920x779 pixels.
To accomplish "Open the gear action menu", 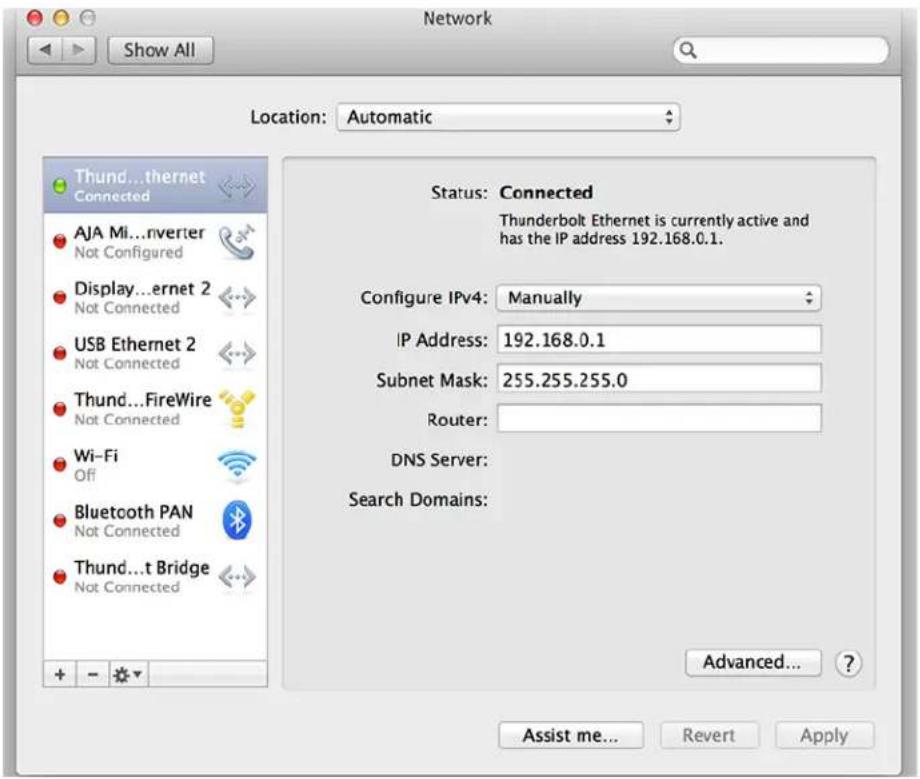I will coord(127,674).
